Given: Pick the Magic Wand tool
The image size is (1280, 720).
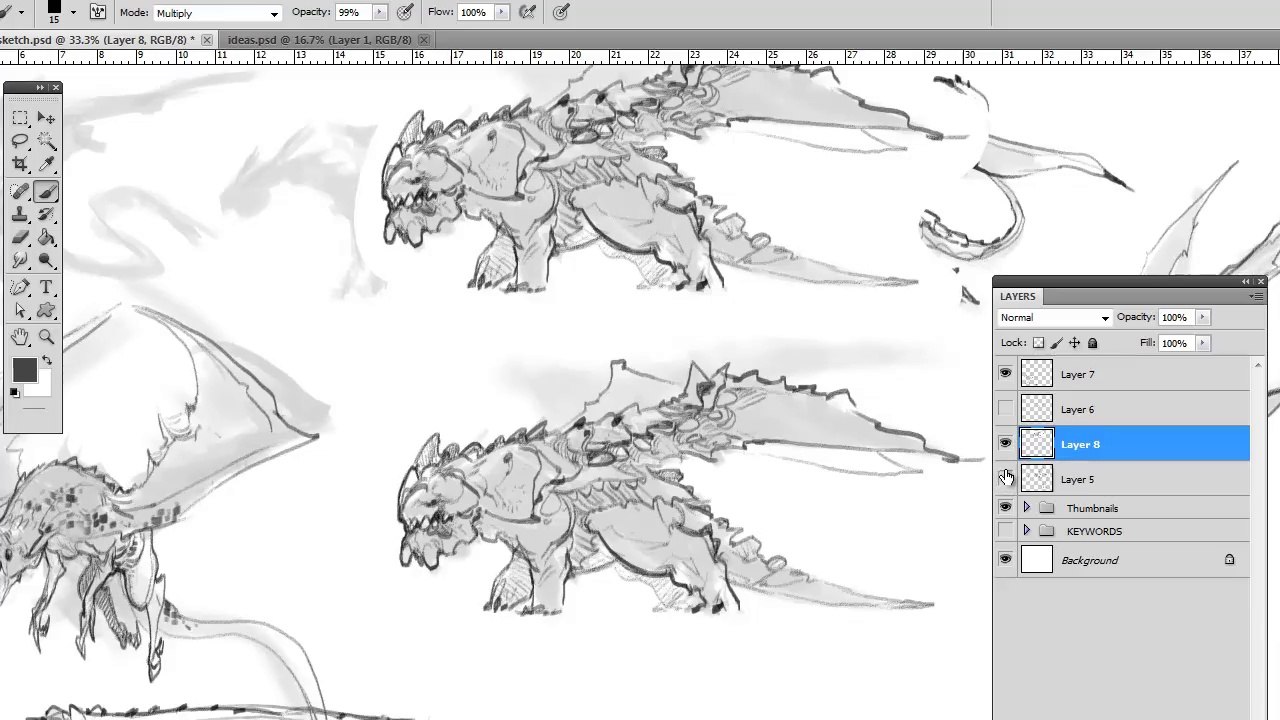Looking at the screenshot, I should click(x=46, y=142).
